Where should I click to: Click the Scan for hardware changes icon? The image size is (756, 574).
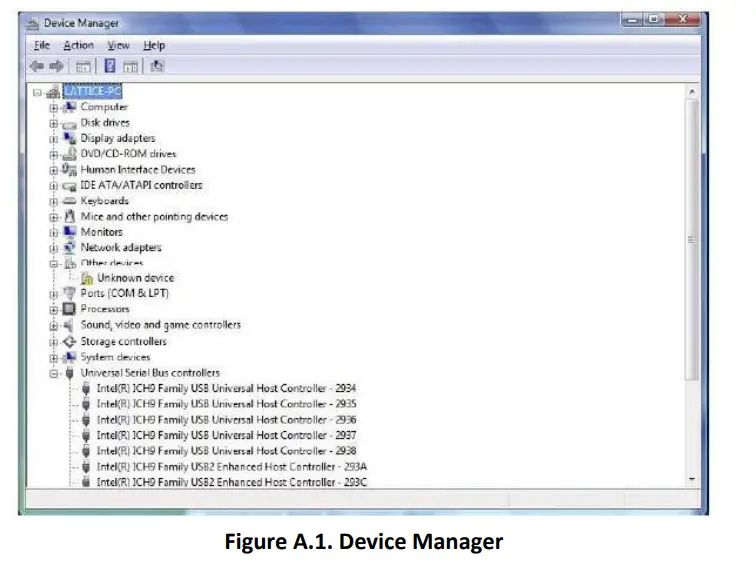pyautogui.click(x=157, y=66)
